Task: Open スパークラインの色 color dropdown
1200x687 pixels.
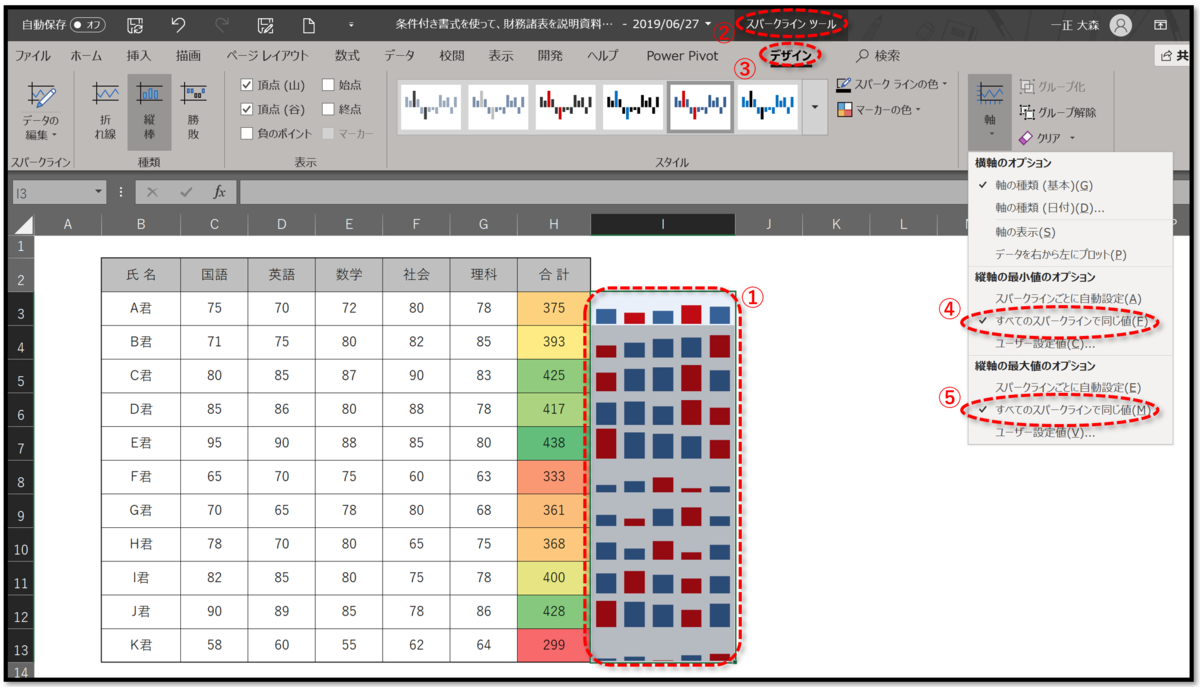Action: point(893,85)
